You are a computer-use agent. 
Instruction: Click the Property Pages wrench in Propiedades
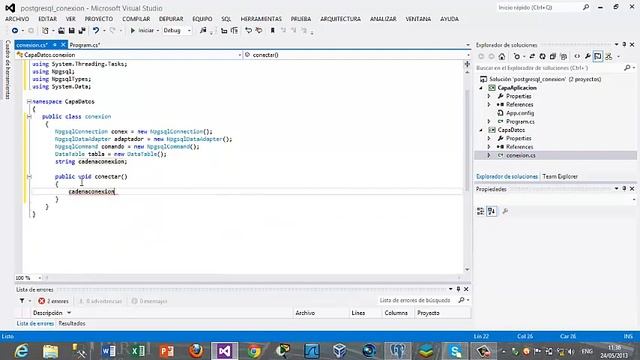click(x=505, y=211)
